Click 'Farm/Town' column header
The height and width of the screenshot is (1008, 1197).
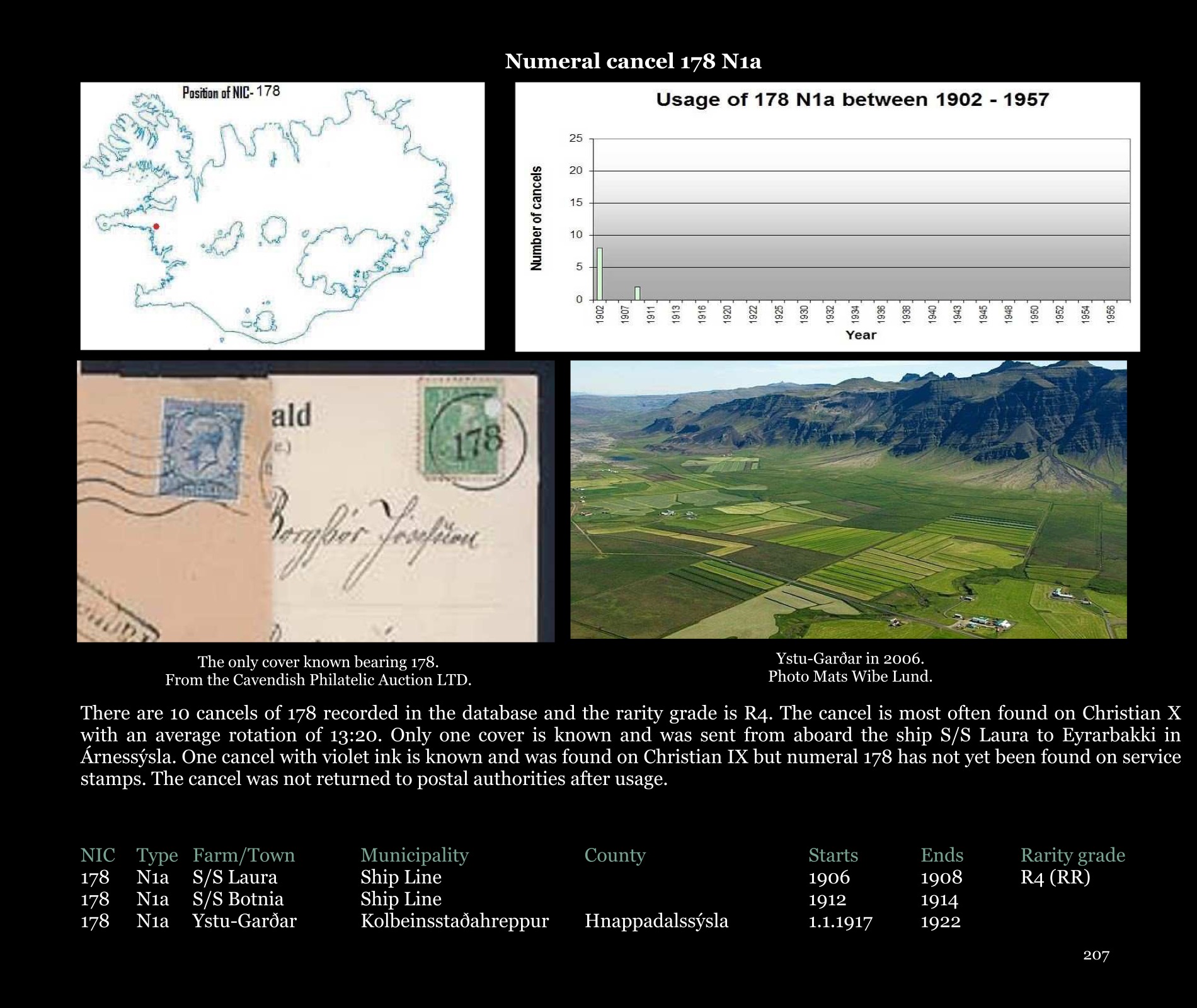pyautogui.click(x=243, y=855)
